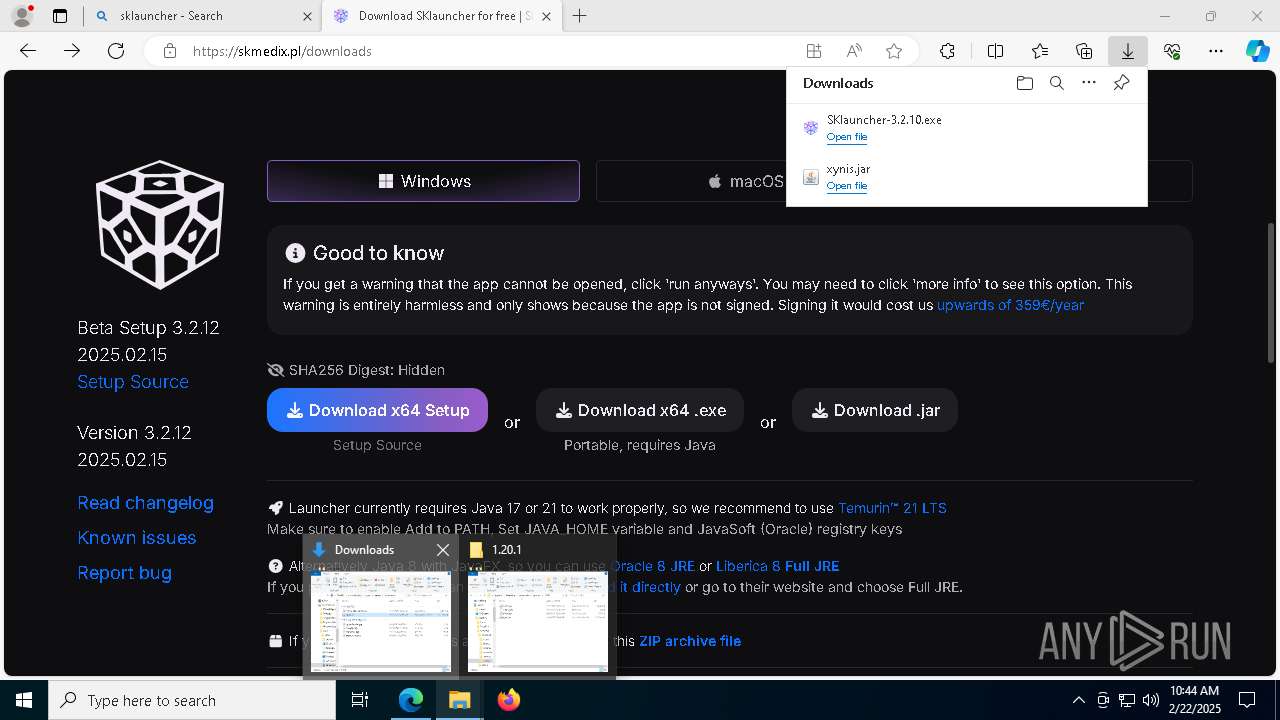The width and height of the screenshot is (1280, 720).
Task: Open Firefox from the taskbar
Action: coord(509,700)
